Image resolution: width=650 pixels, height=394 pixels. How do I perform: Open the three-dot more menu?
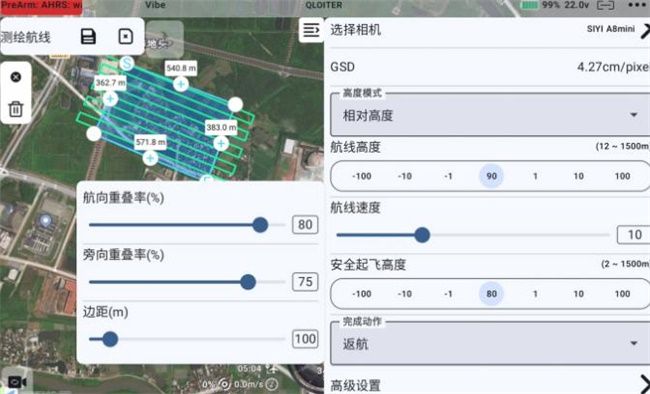(x=637, y=5)
